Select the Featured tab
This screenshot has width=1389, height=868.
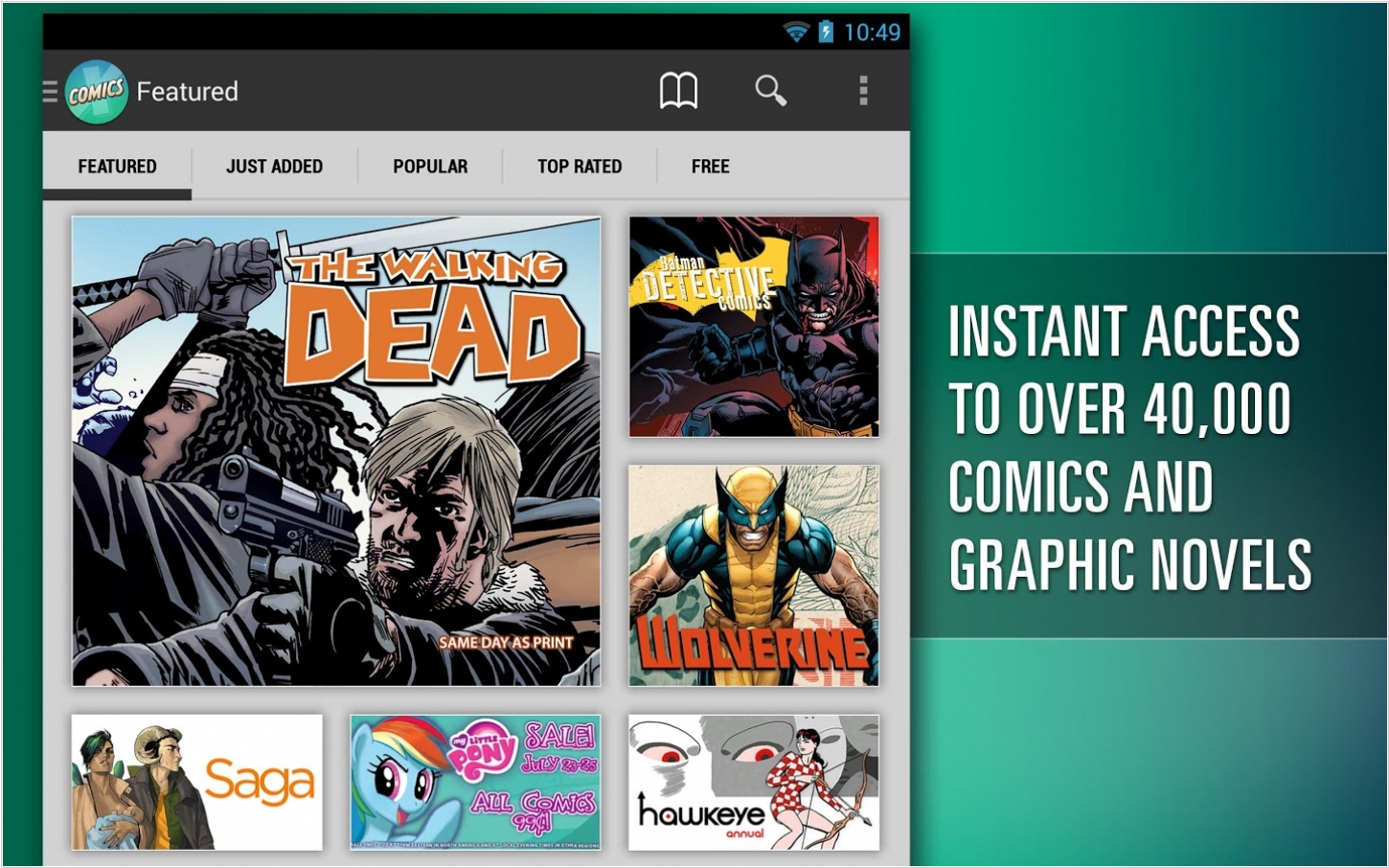pyautogui.click(x=117, y=167)
